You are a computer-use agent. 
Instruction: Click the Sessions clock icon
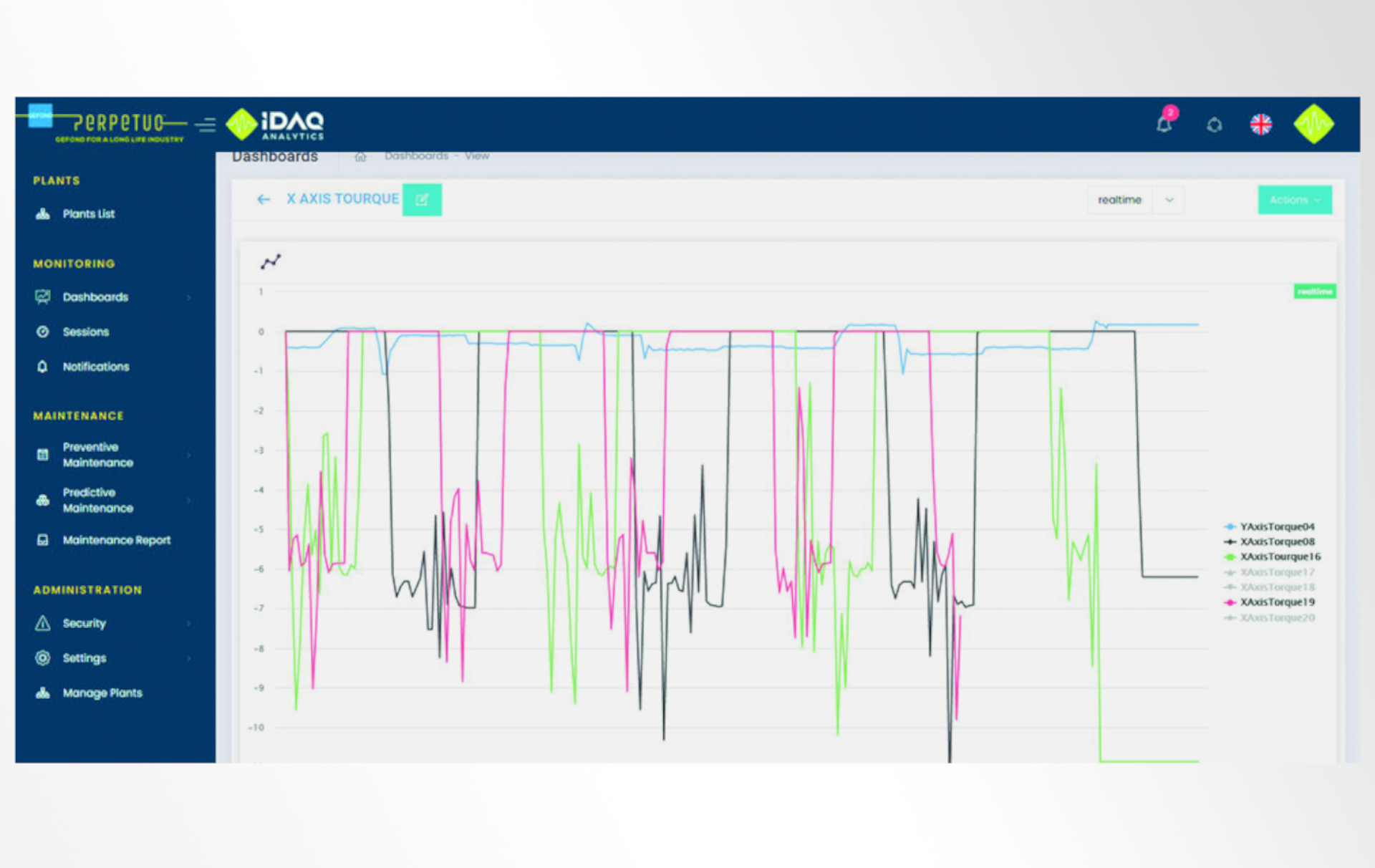43,332
